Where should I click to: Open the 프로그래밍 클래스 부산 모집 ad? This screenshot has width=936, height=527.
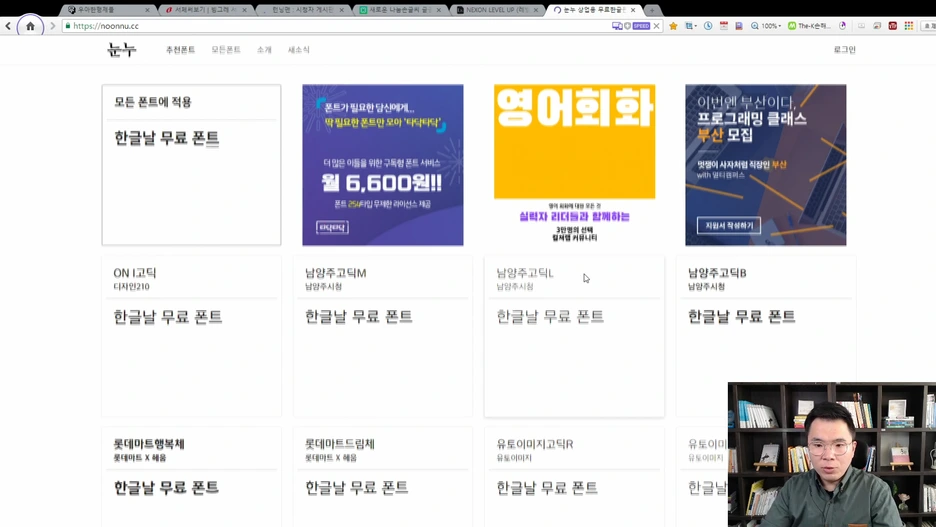[x=766, y=165]
